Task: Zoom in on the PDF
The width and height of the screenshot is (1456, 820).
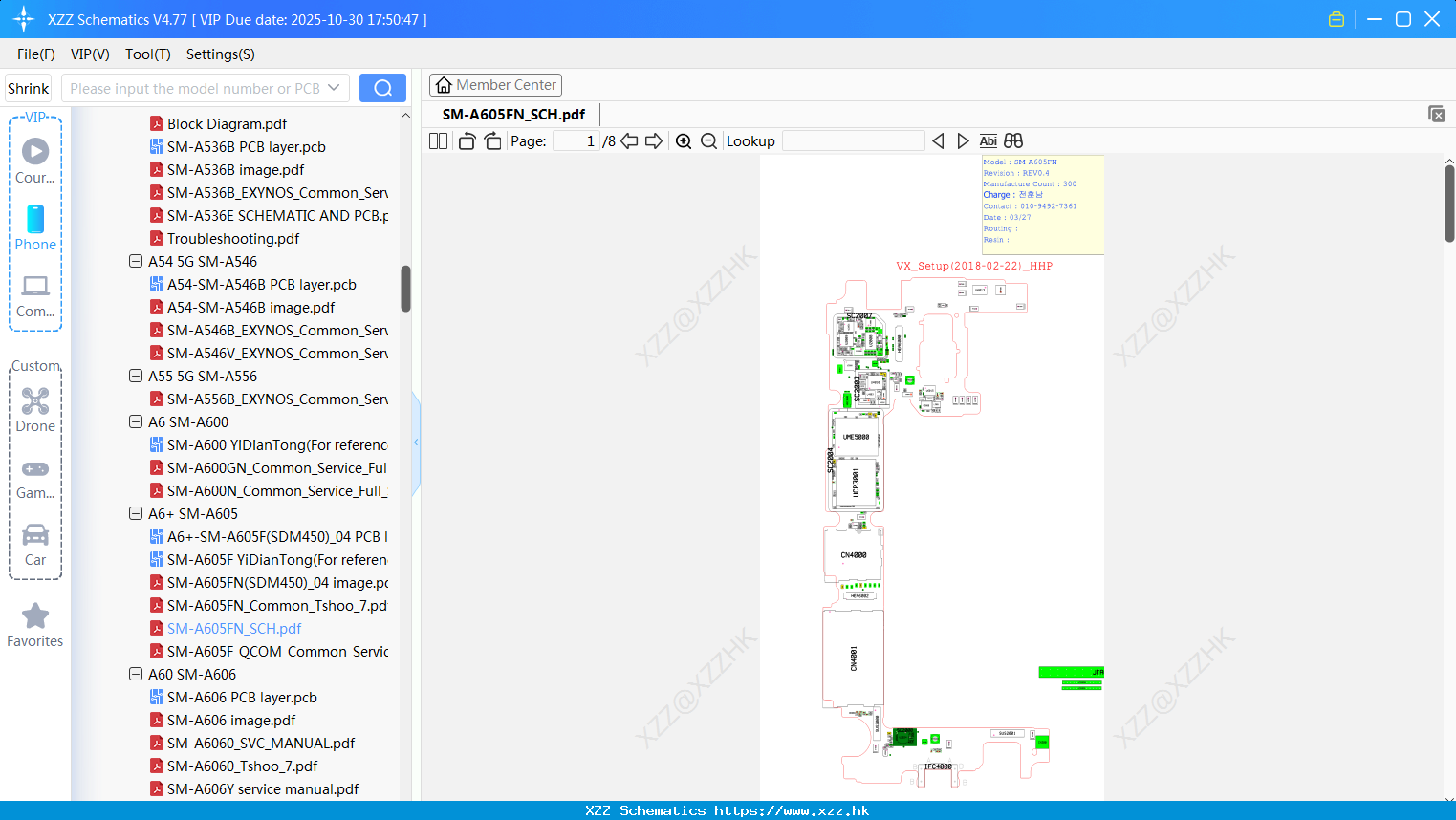Action: coord(684,140)
